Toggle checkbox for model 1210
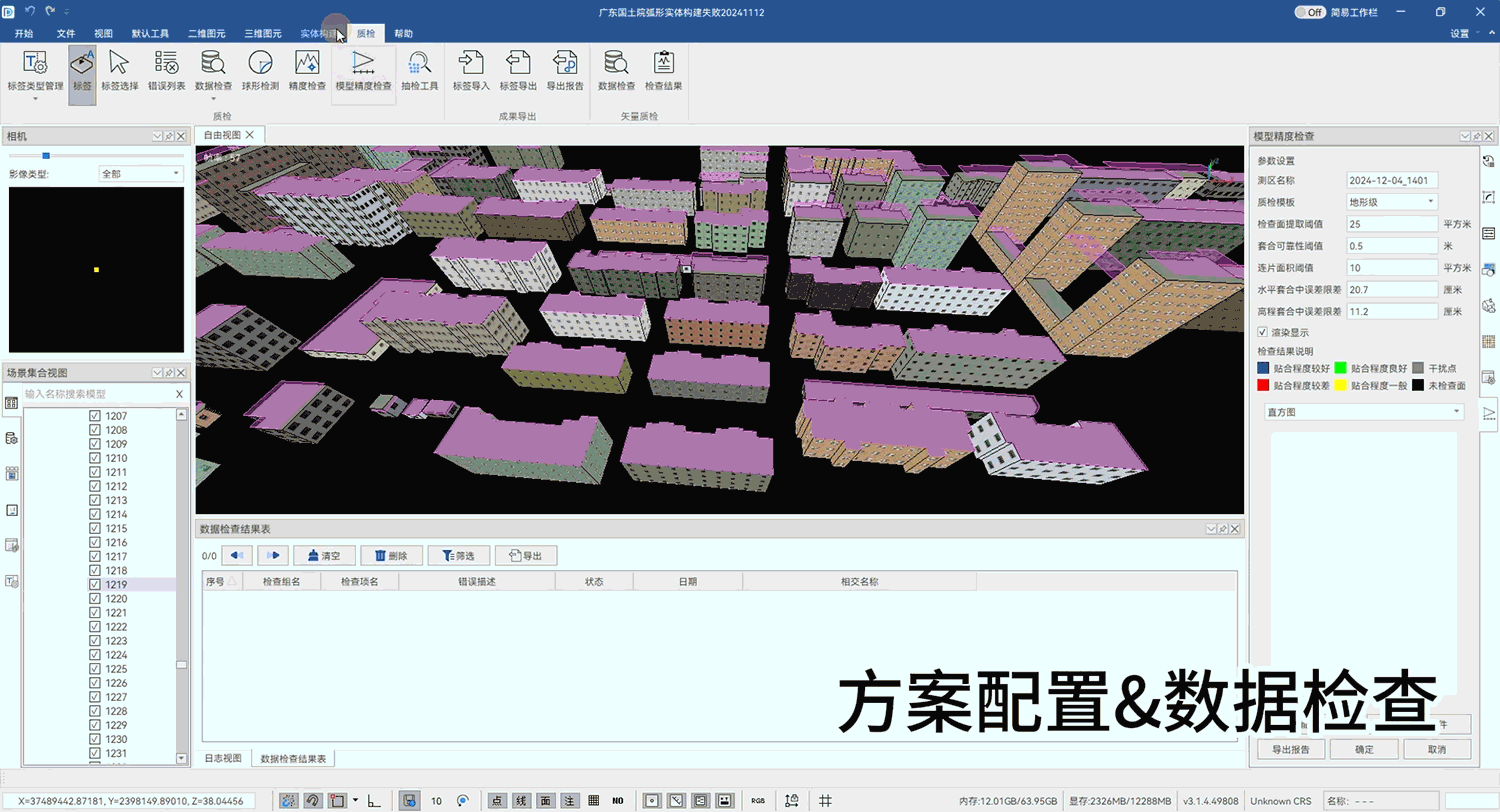Screen dimensions: 1500x812 (x=95, y=458)
